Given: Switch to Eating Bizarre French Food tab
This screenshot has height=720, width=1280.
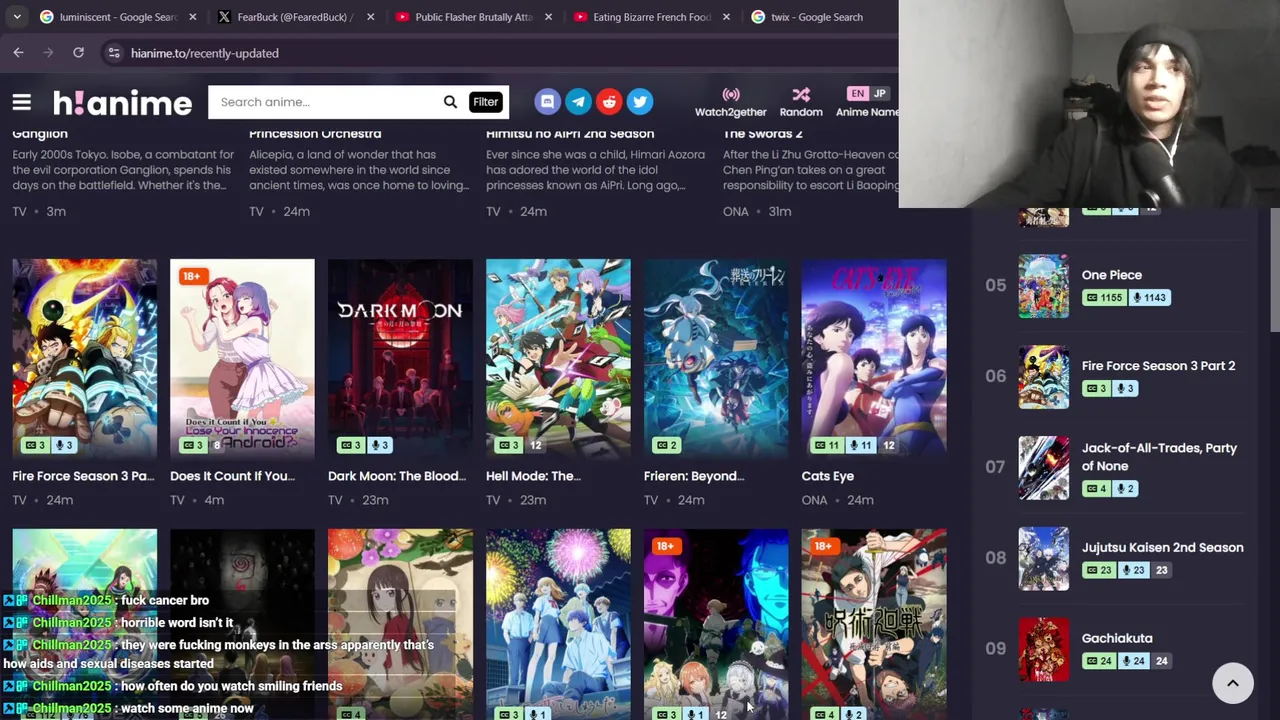Looking at the screenshot, I should [x=652, y=17].
